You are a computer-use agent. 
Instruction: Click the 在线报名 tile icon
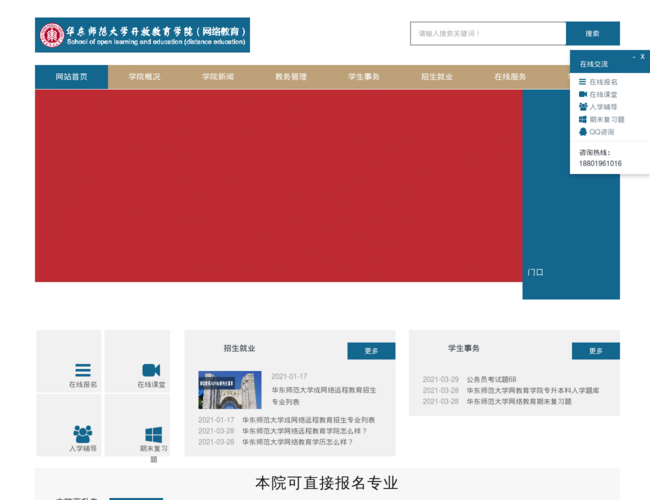[83, 370]
